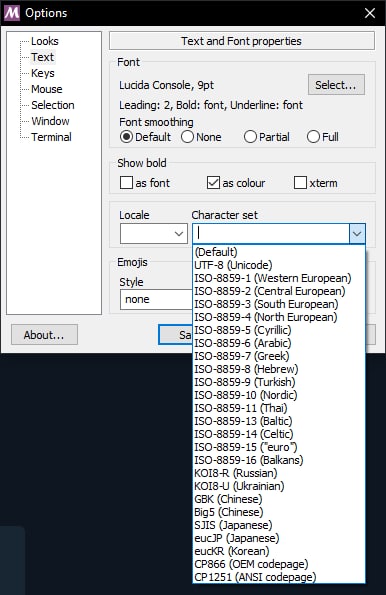The height and width of the screenshot is (595, 386).
Task: Open the Looks options page
Action: click(x=44, y=41)
